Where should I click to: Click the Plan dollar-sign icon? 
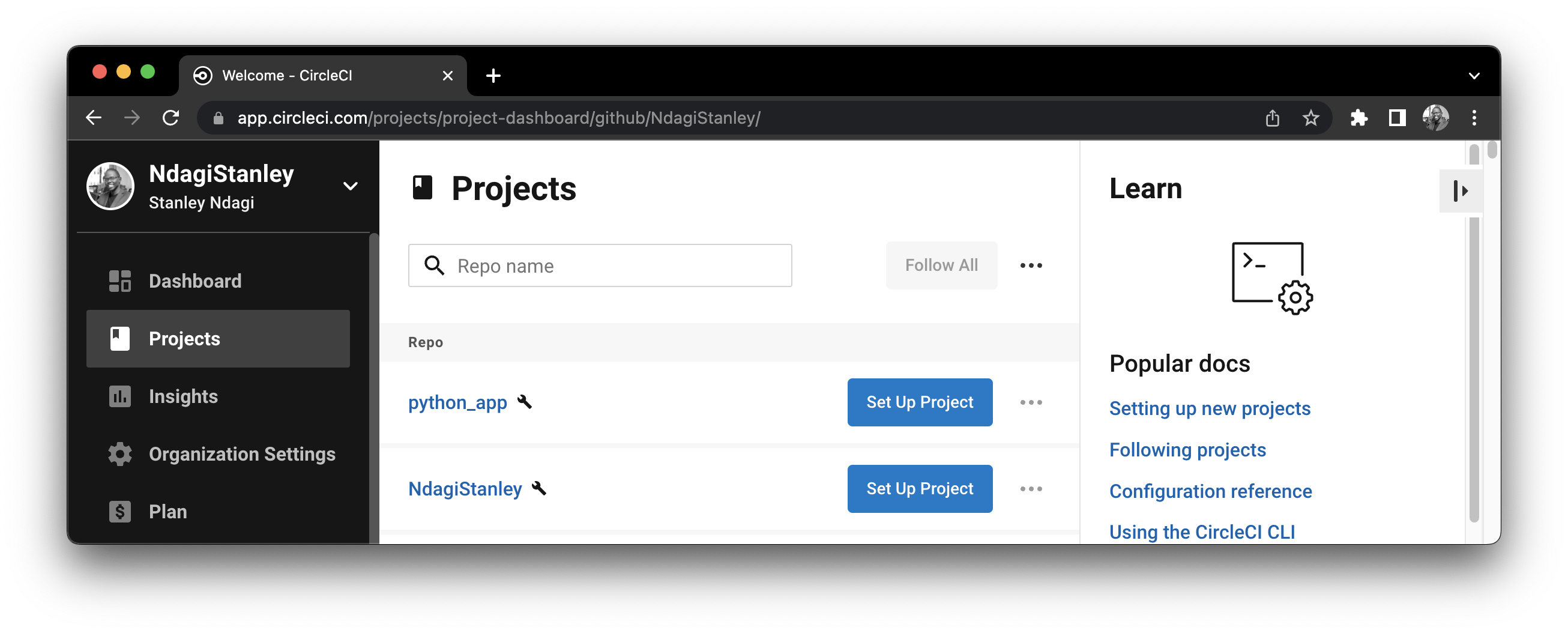coord(119,511)
